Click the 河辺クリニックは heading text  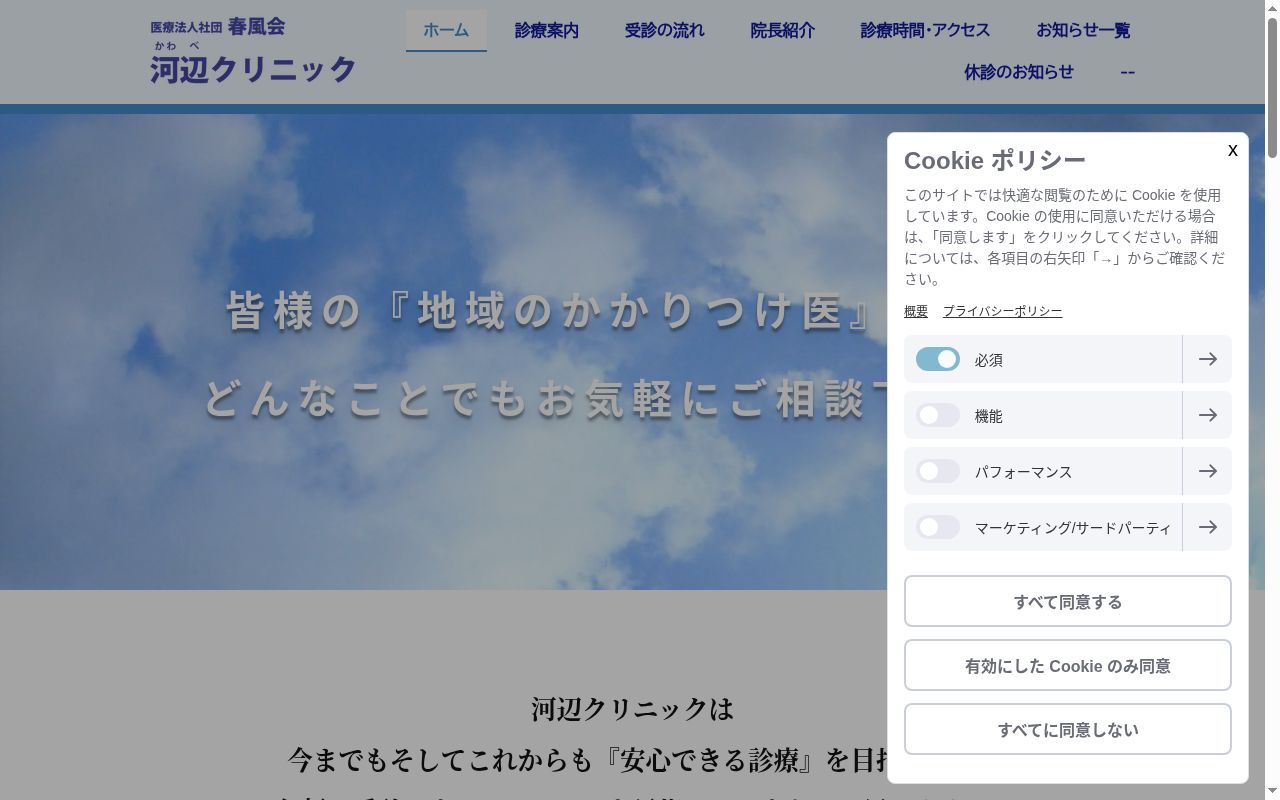click(x=632, y=709)
